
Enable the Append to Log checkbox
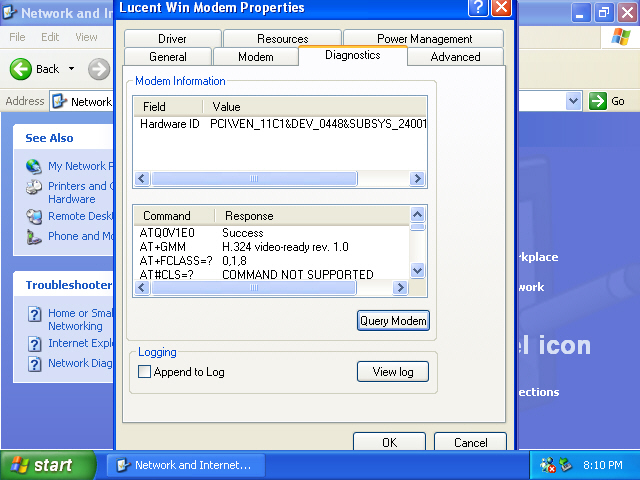[x=144, y=371]
